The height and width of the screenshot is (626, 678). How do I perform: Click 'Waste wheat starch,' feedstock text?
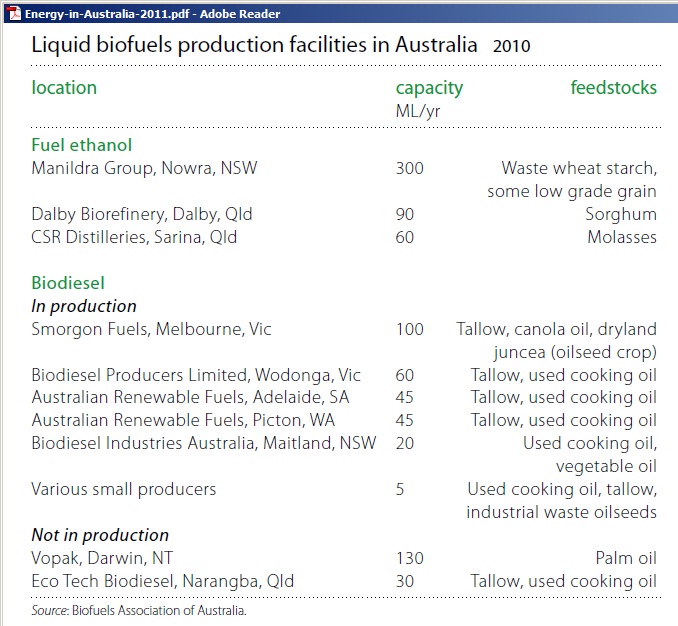pos(579,168)
